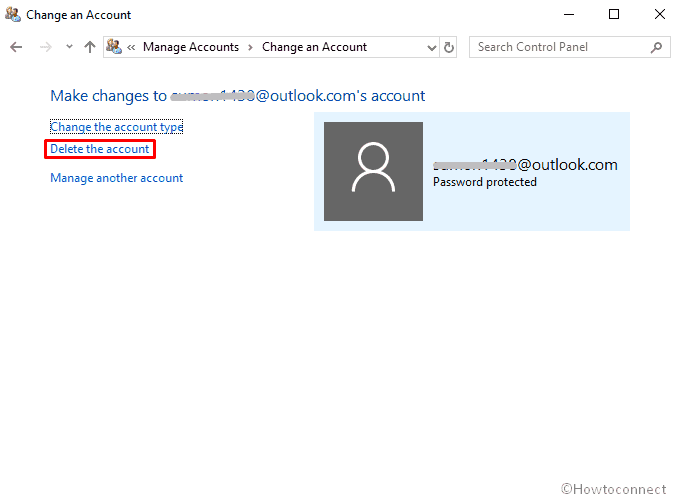Screen dimensions: 676x501
Task: Click the Delete the account link
Action: [x=100, y=149]
